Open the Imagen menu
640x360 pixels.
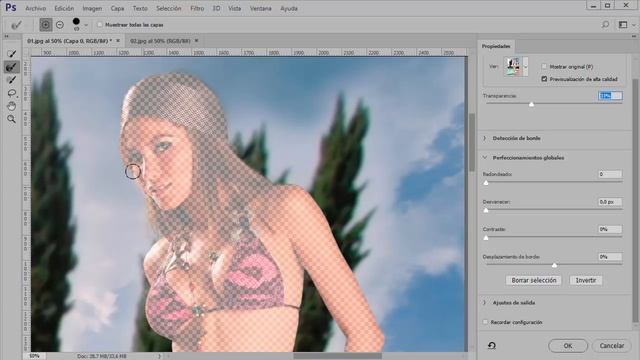92,8
